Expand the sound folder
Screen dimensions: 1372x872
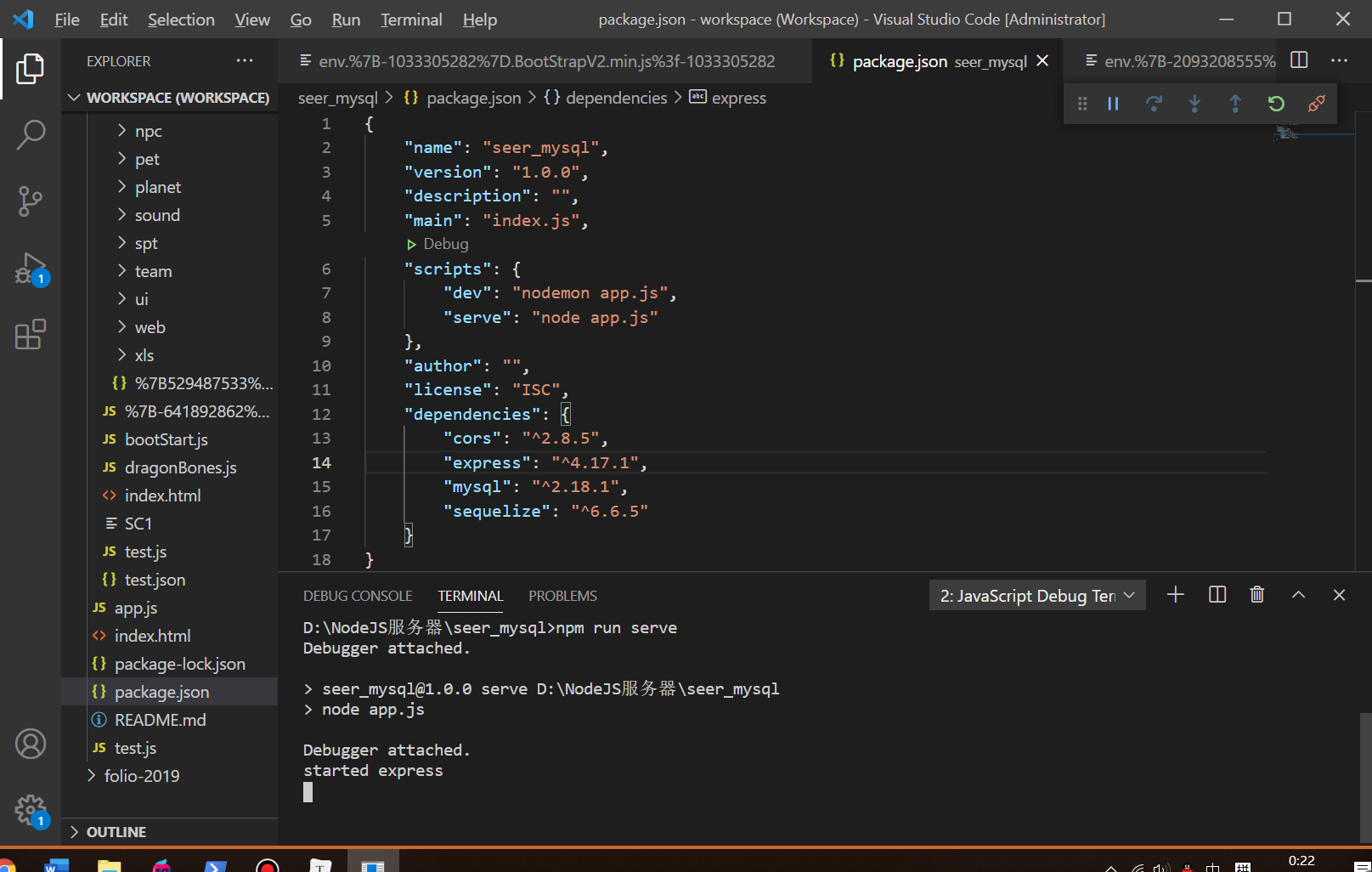157,215
